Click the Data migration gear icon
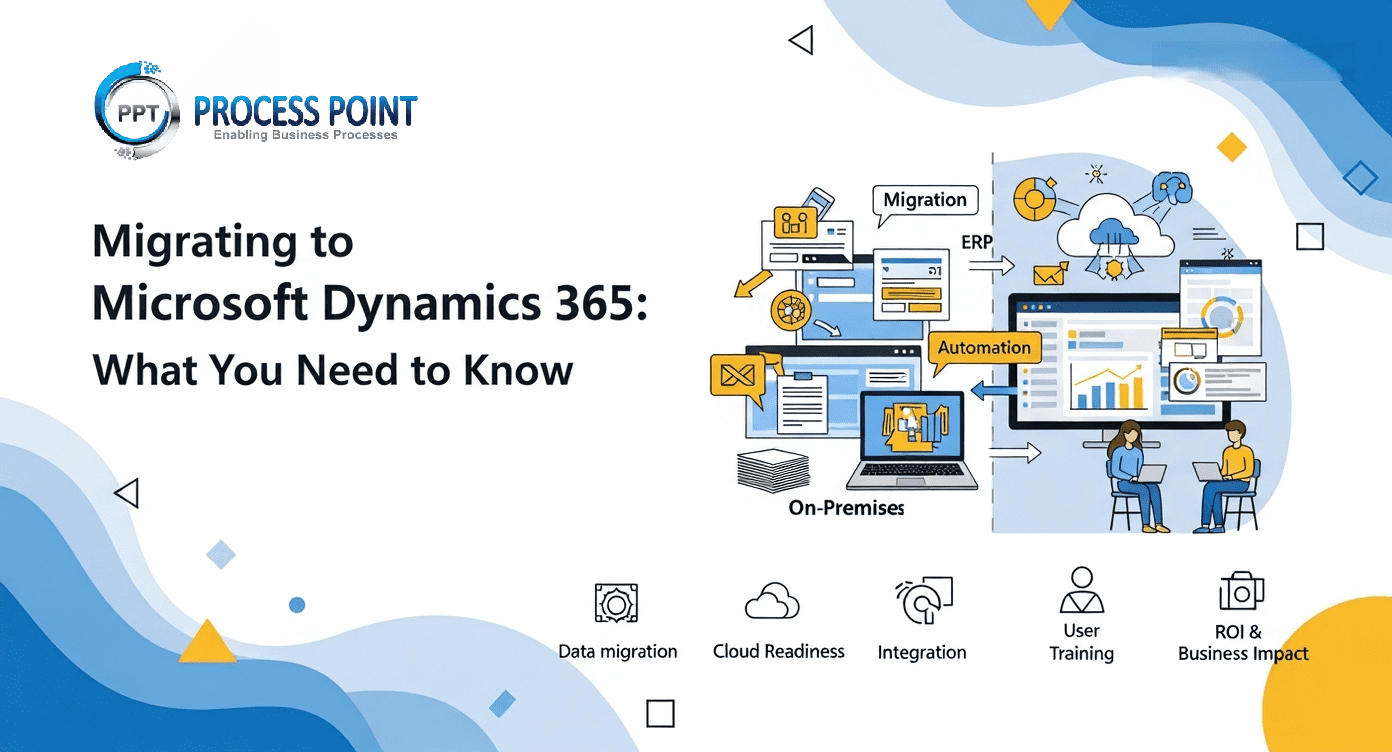 [x=616, y=604]
